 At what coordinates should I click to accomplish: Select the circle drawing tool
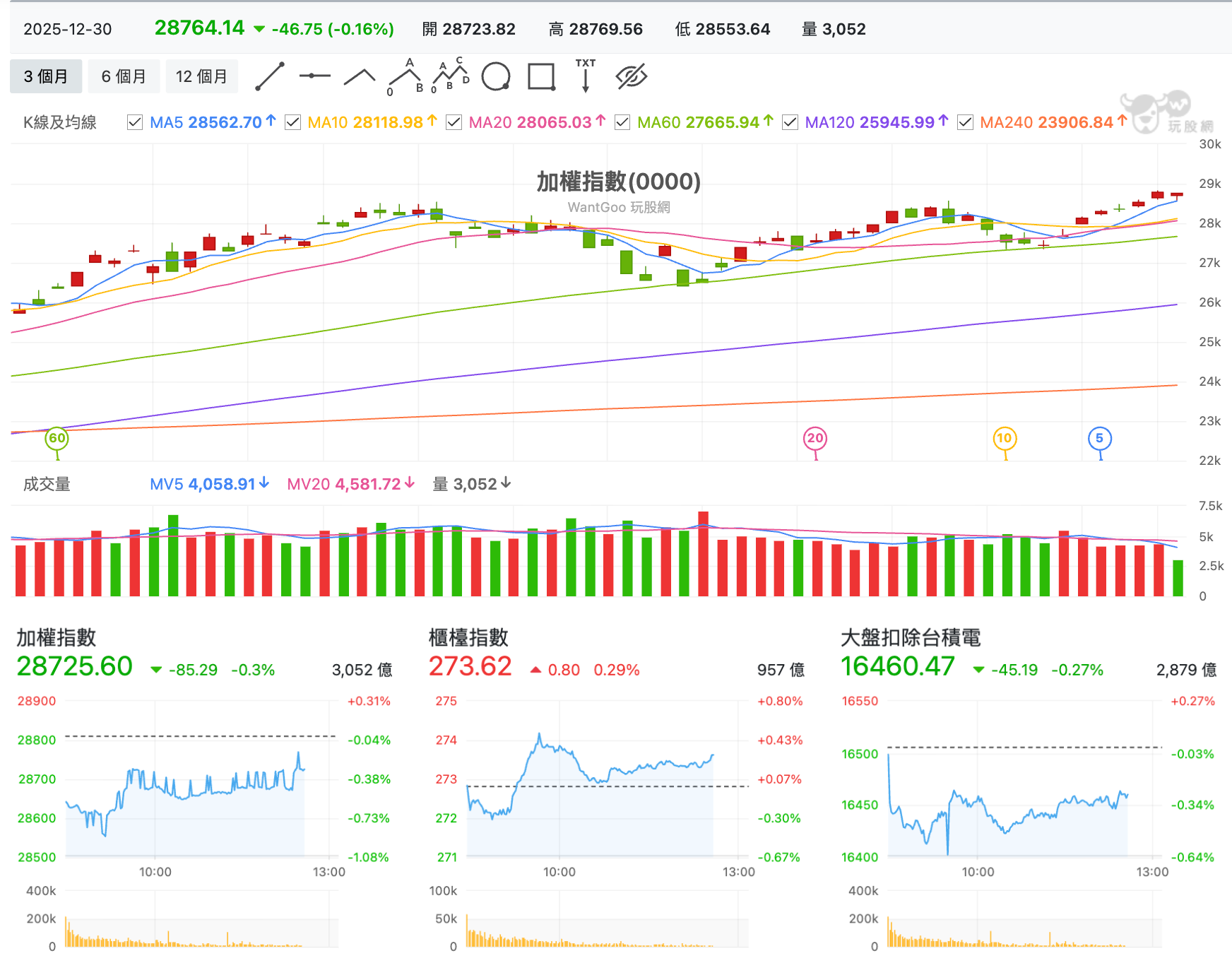(496, 76)
